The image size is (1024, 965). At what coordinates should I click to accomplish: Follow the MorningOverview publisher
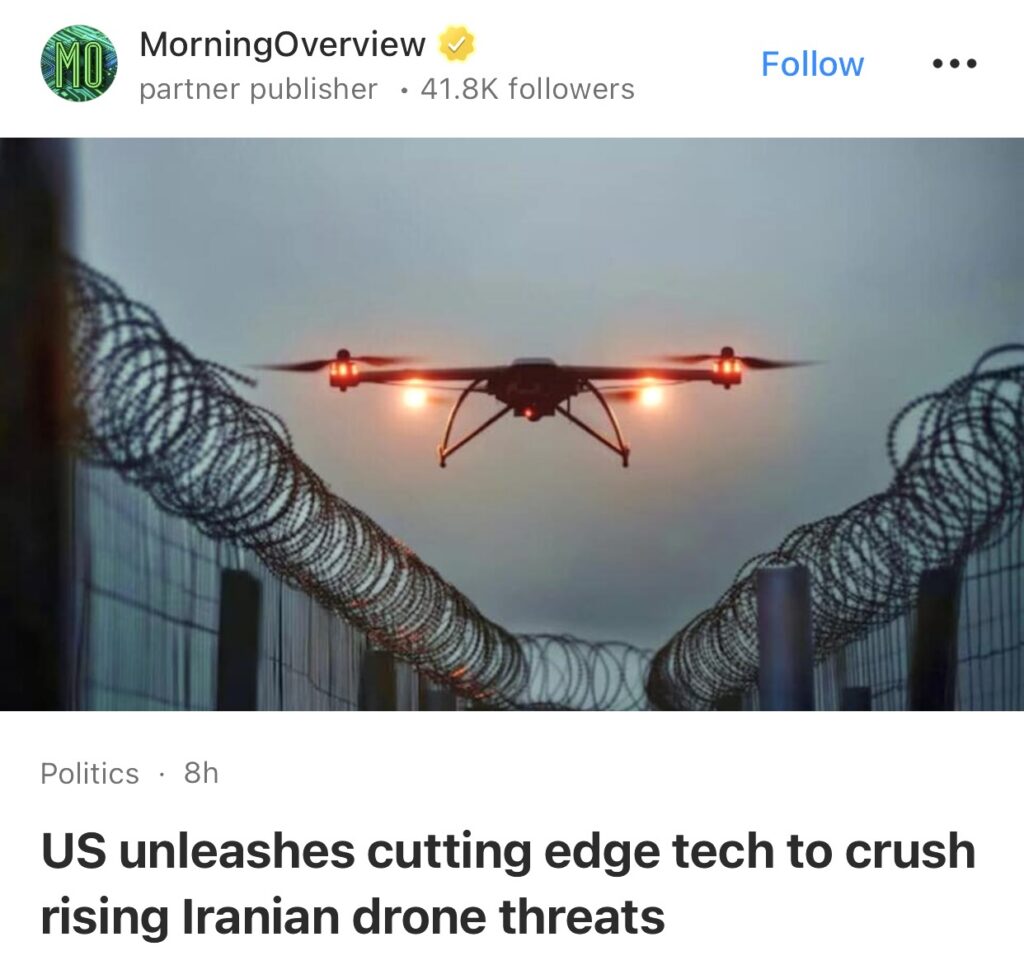click(812, 64)
